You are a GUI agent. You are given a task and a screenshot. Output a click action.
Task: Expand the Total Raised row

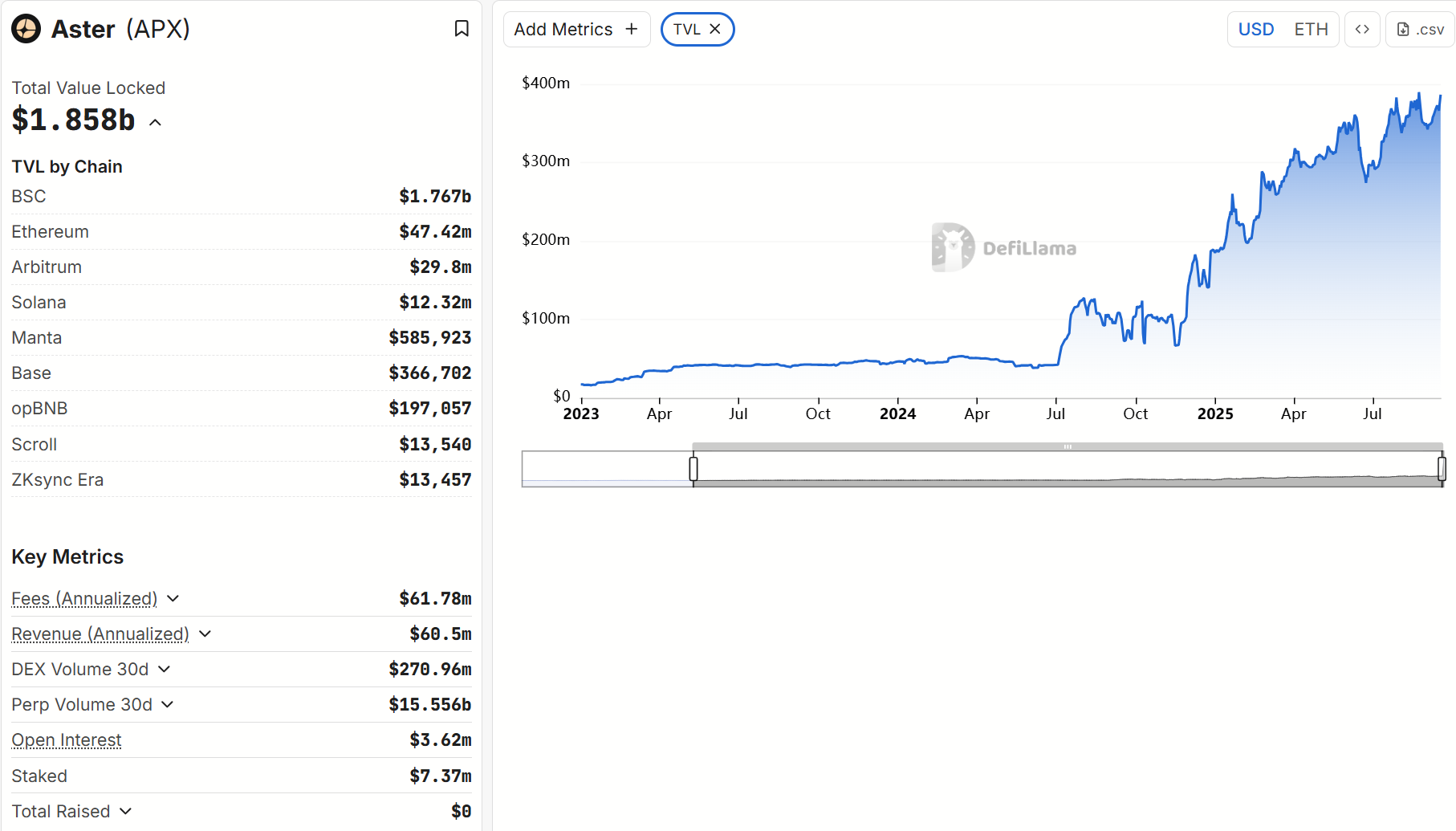(125, 812)
